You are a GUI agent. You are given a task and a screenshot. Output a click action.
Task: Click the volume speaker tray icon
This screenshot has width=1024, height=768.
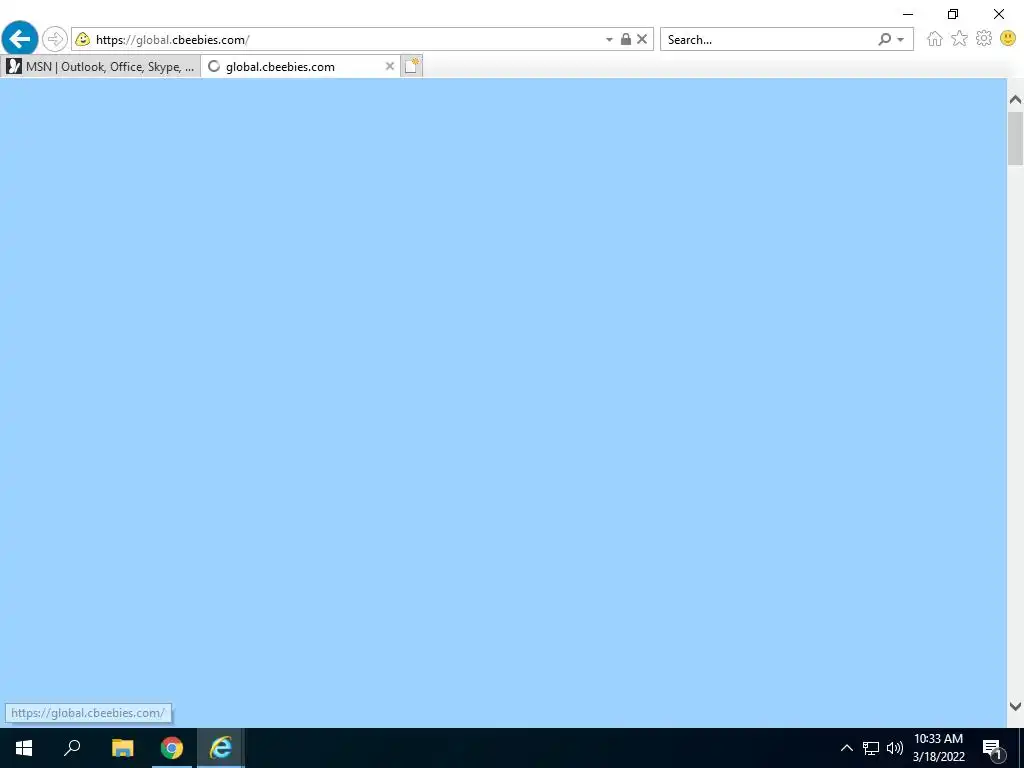coord(895,748)
